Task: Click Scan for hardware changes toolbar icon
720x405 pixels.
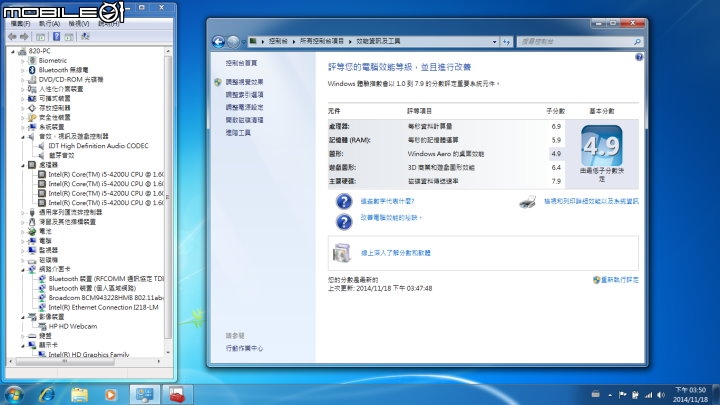Action: coord(85,36)
